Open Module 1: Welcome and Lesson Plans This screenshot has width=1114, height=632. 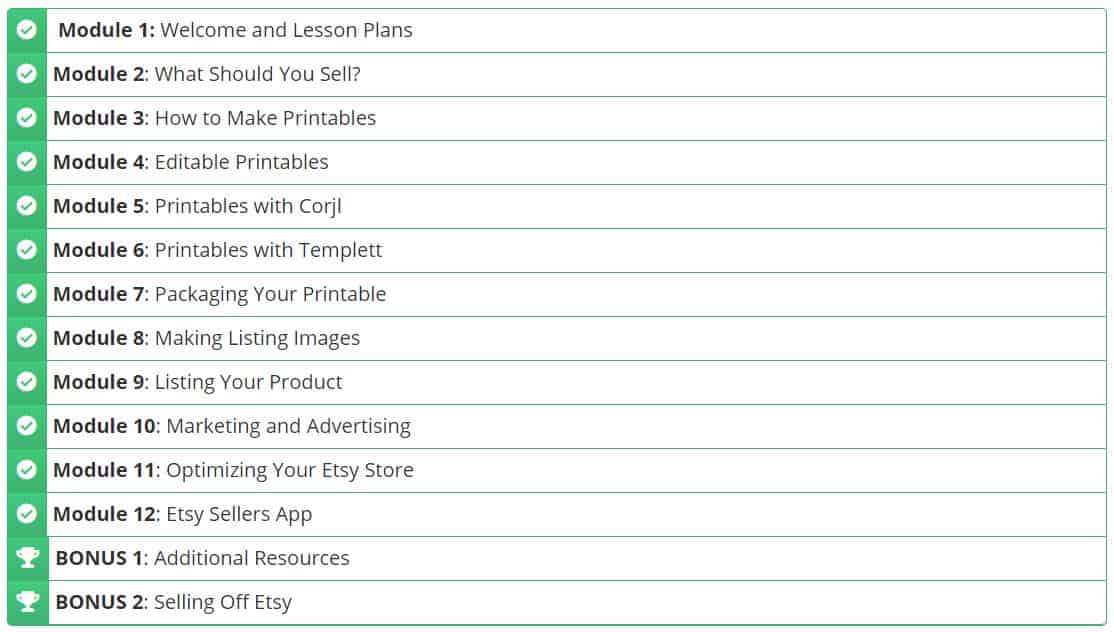tap(576, 31)
